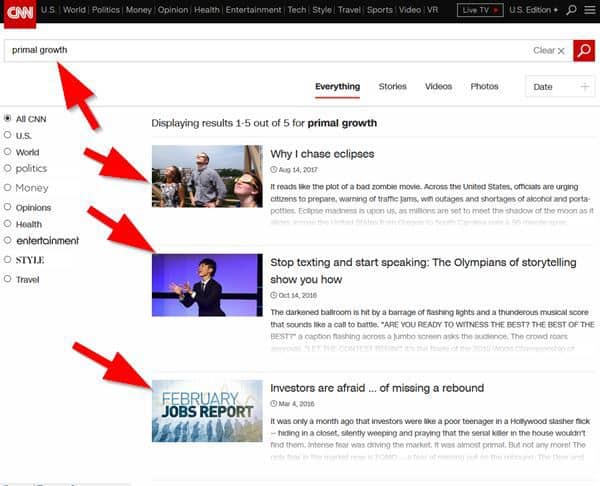
Task: Select the World radio button
Action: [7, 152]
